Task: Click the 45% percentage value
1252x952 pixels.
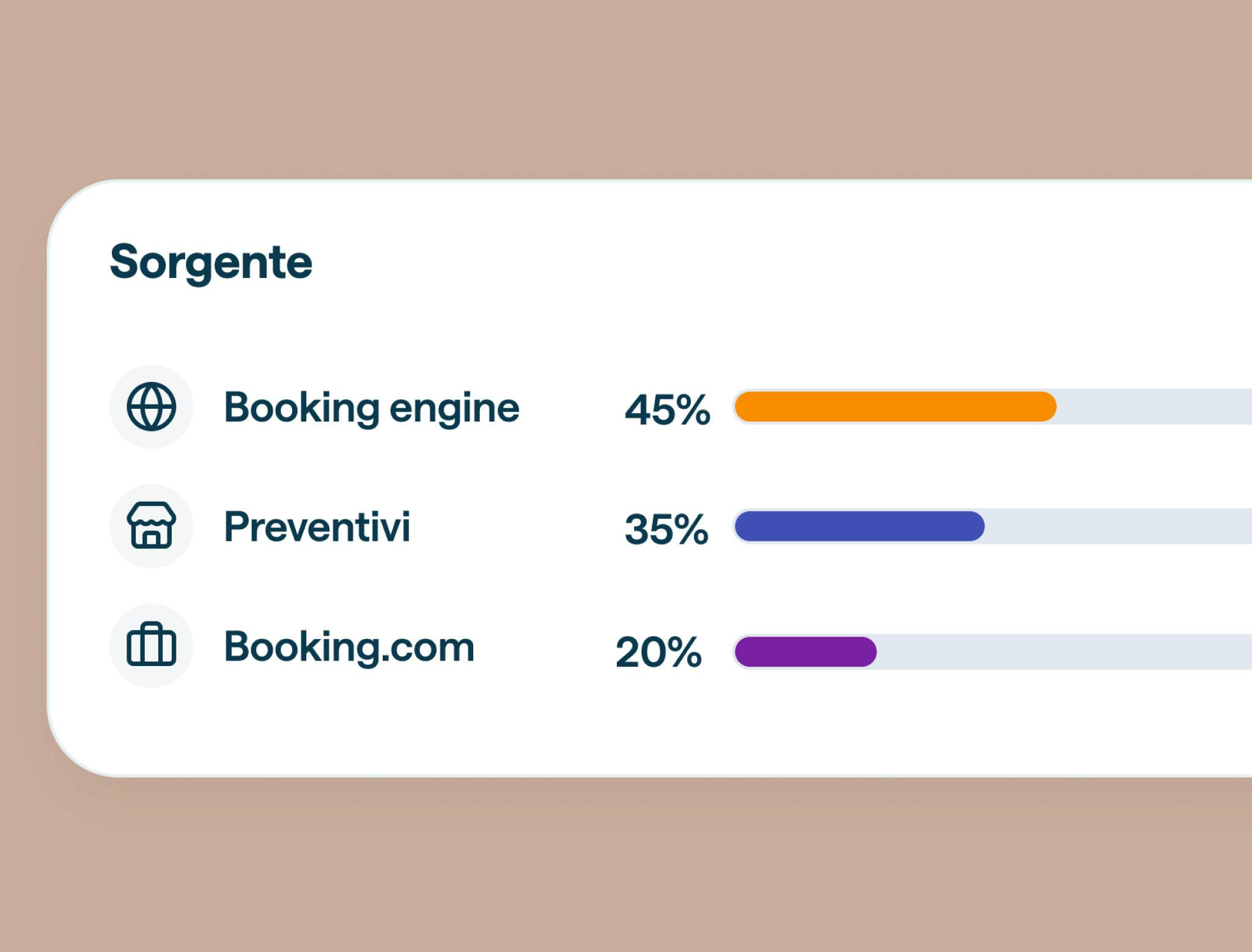Action: (667, 409)
